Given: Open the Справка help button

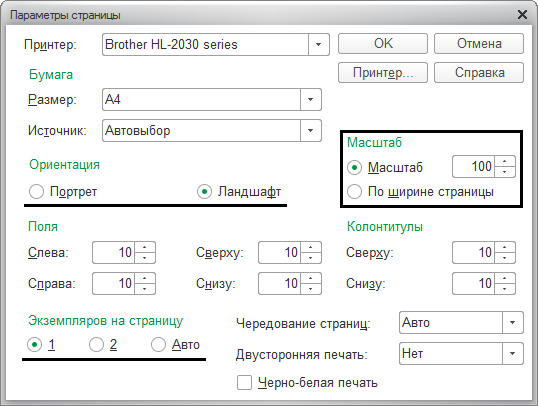Looking at the screenshot, I should point(479,72).
